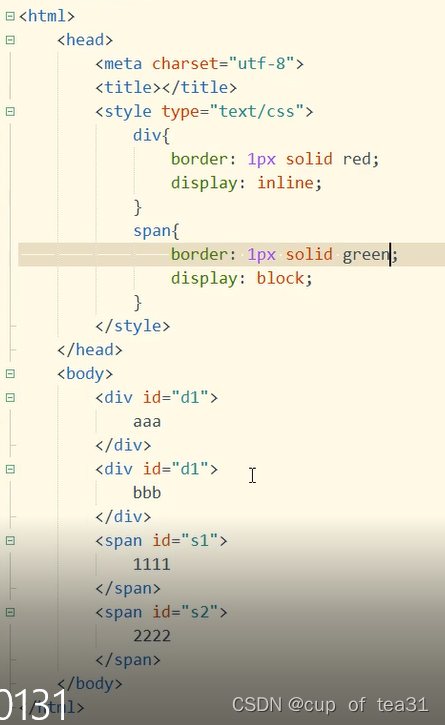Click the <body> opening tag

pos(85,374)
